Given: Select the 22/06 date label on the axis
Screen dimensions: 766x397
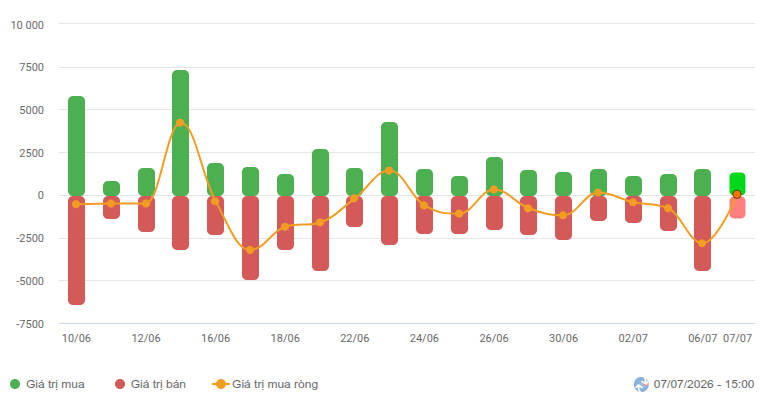Looking at the screenshot, I should [355, 338].
